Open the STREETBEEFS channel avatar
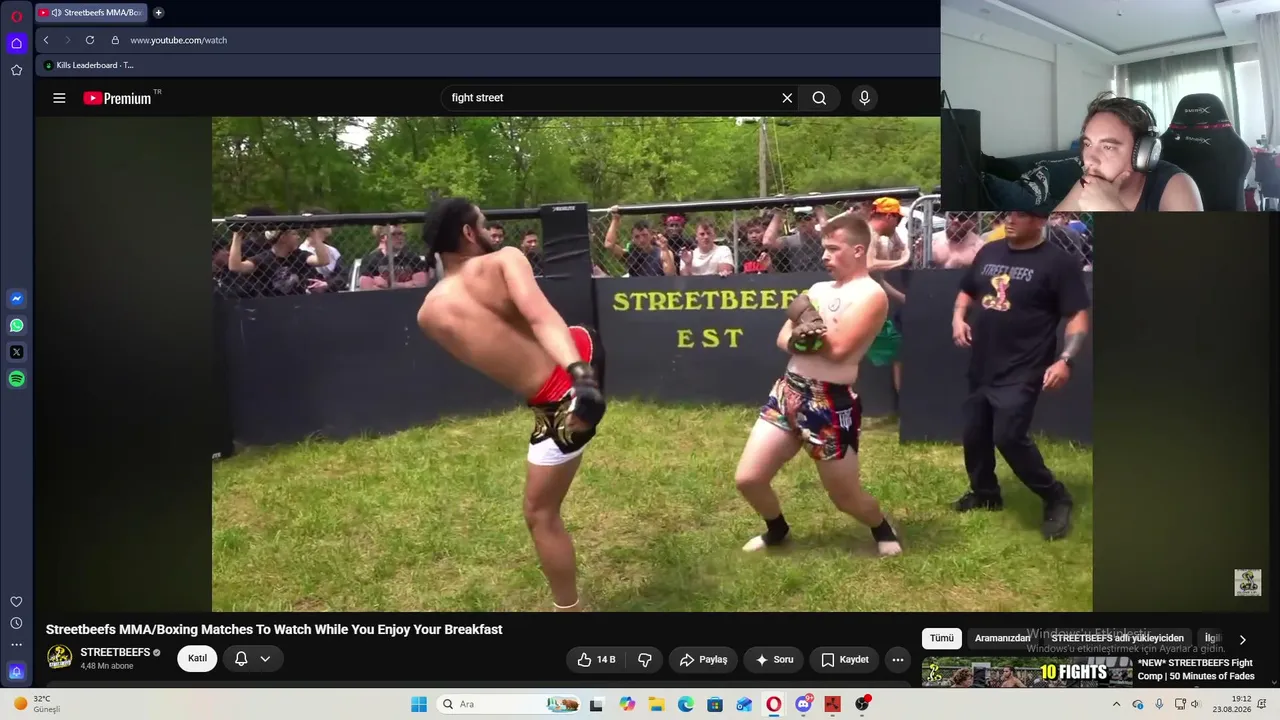 (60, 657)
